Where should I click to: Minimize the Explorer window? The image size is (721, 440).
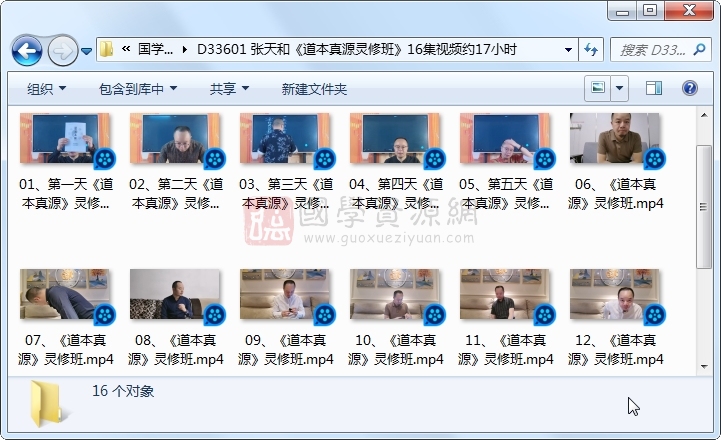pyautogui.click(x=622, y=11)
